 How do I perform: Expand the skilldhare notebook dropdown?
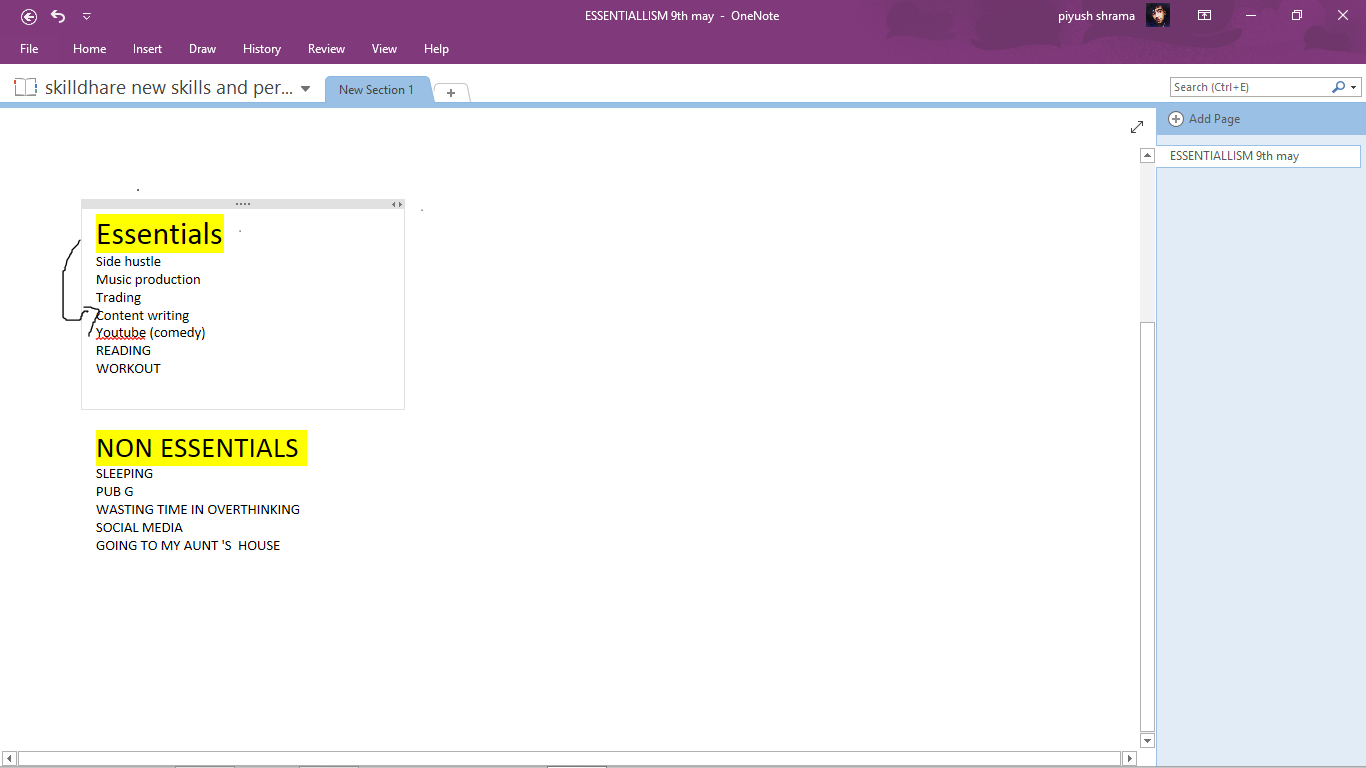(x=305, y=89)
